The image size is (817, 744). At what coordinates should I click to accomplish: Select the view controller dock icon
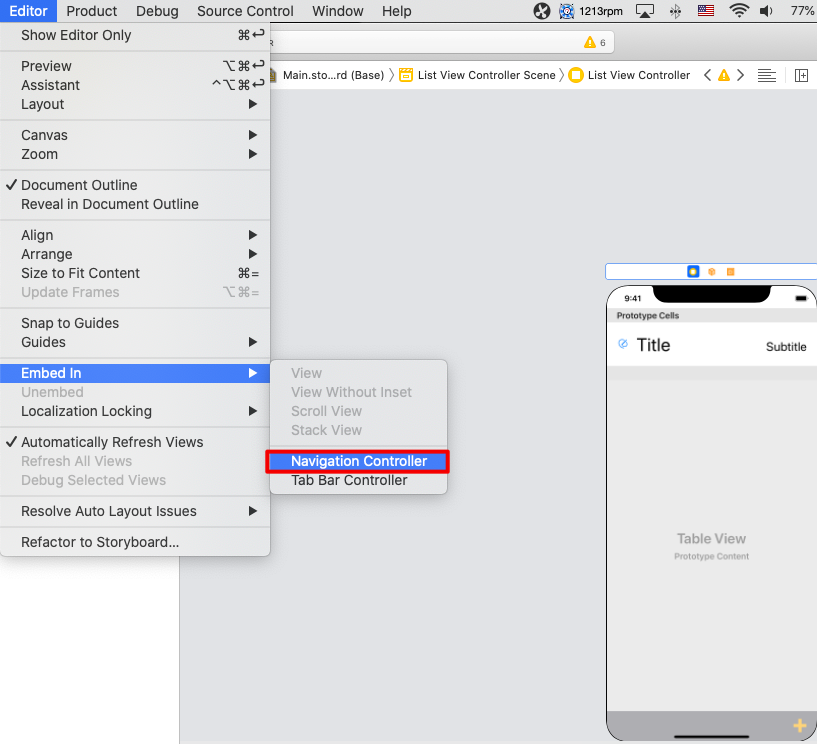pos(693,271)
